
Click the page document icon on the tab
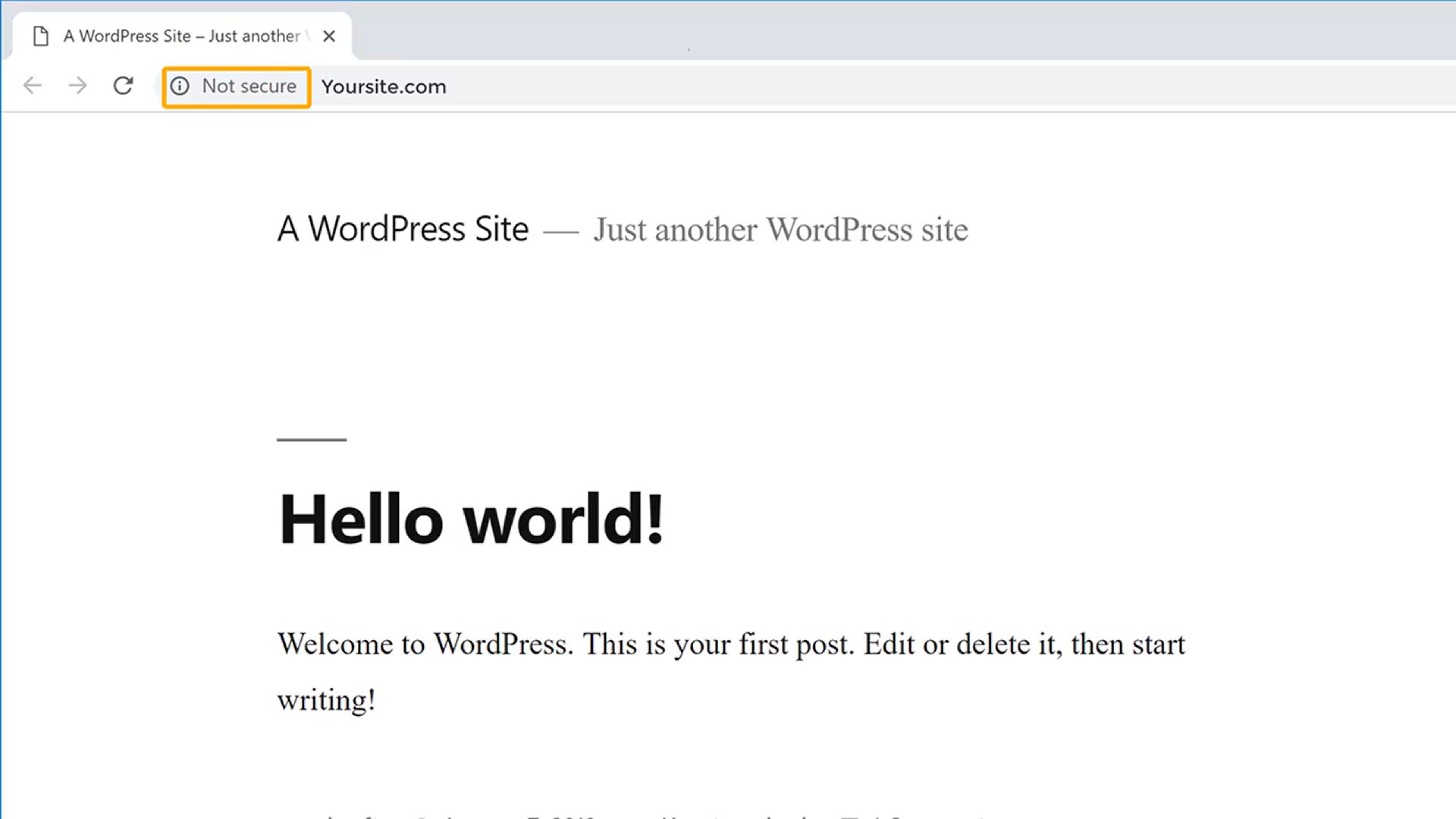[x=42, y=36]
